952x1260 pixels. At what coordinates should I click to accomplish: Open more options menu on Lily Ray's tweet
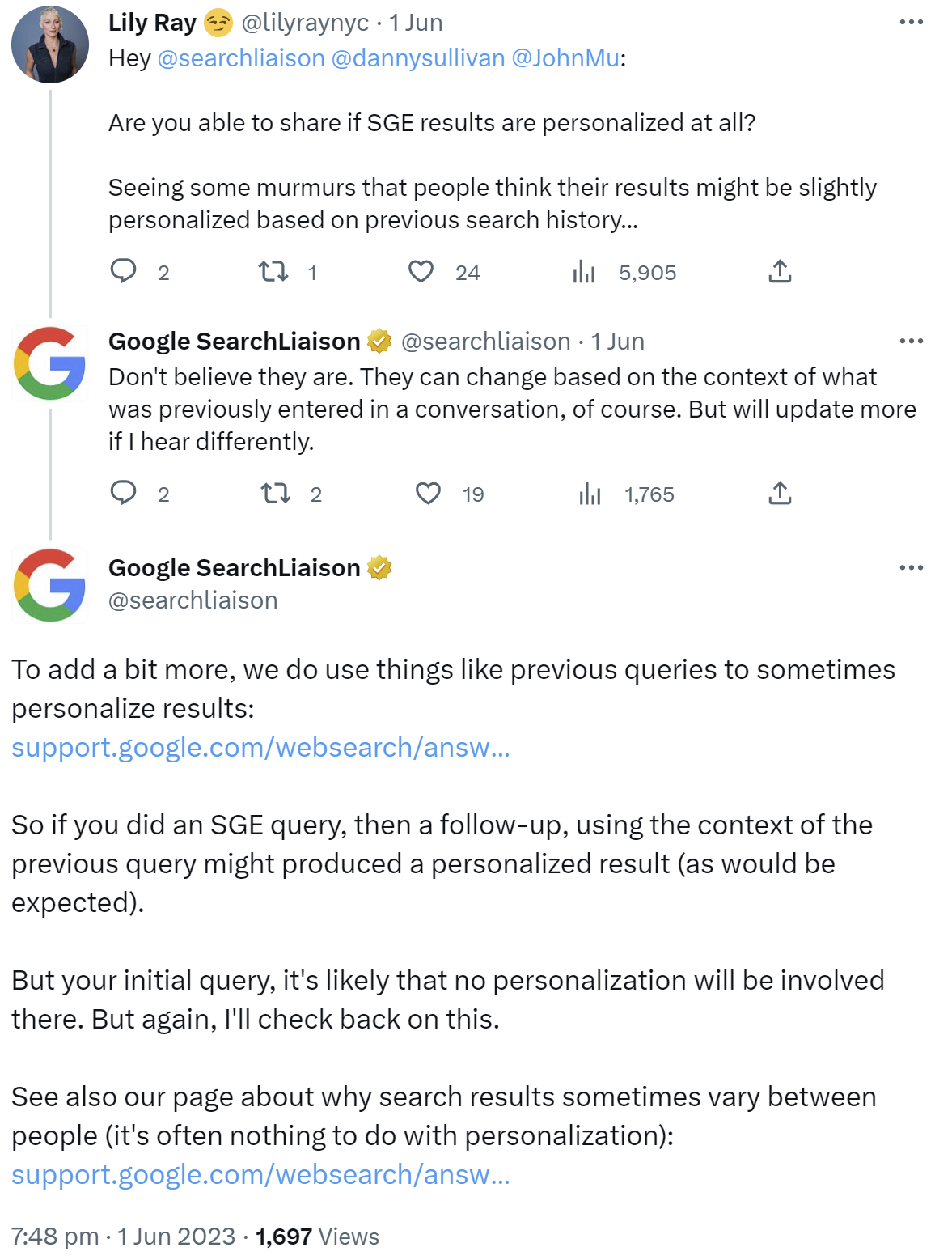(911, 23)
